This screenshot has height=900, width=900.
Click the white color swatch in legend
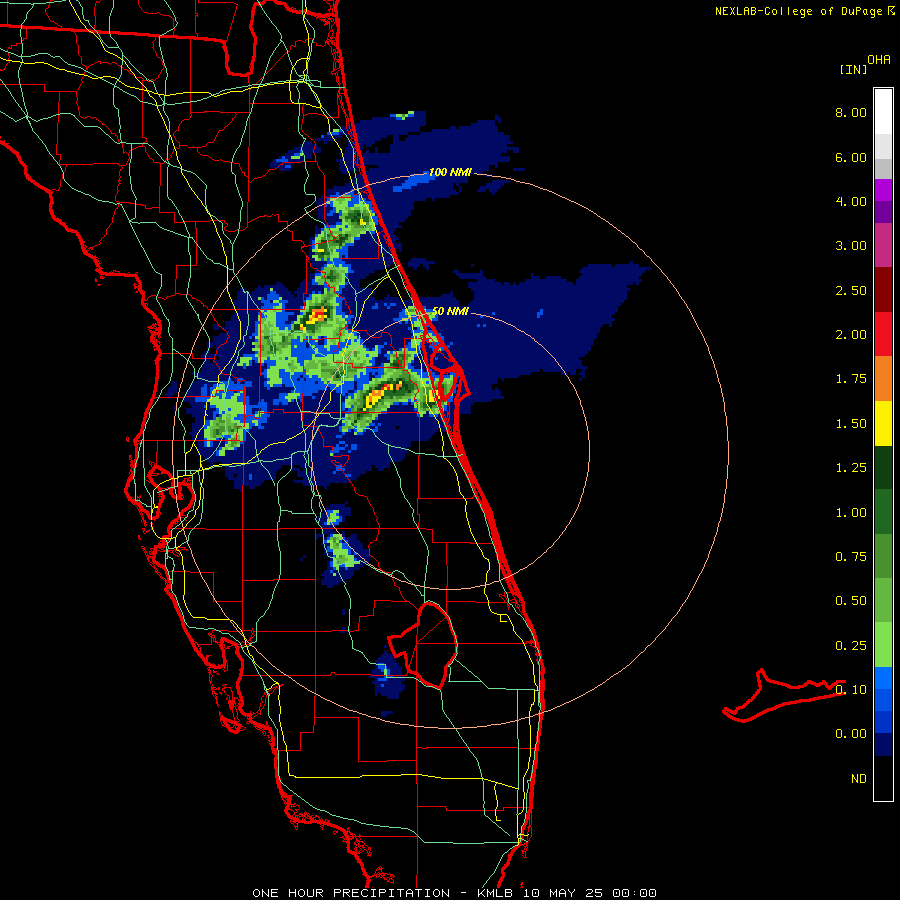click(883, 112)
